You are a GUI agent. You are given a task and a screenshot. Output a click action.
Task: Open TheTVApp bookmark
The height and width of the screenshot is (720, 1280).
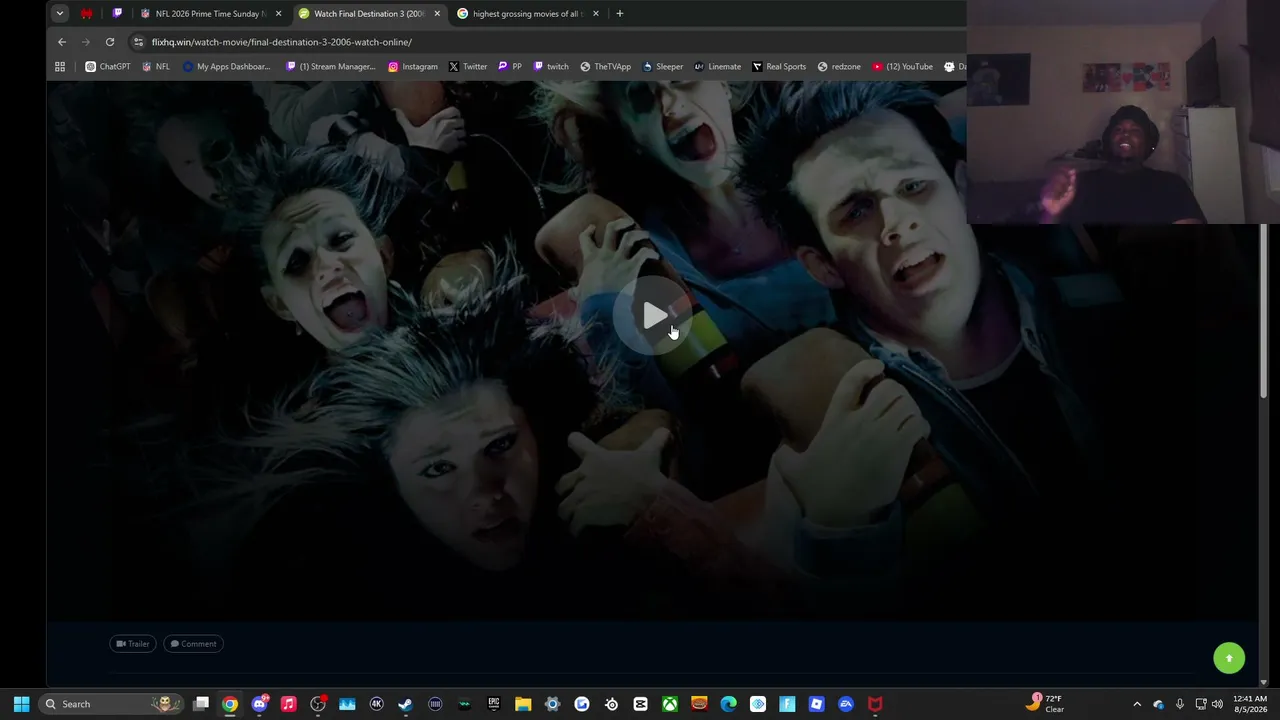(606, 67)
